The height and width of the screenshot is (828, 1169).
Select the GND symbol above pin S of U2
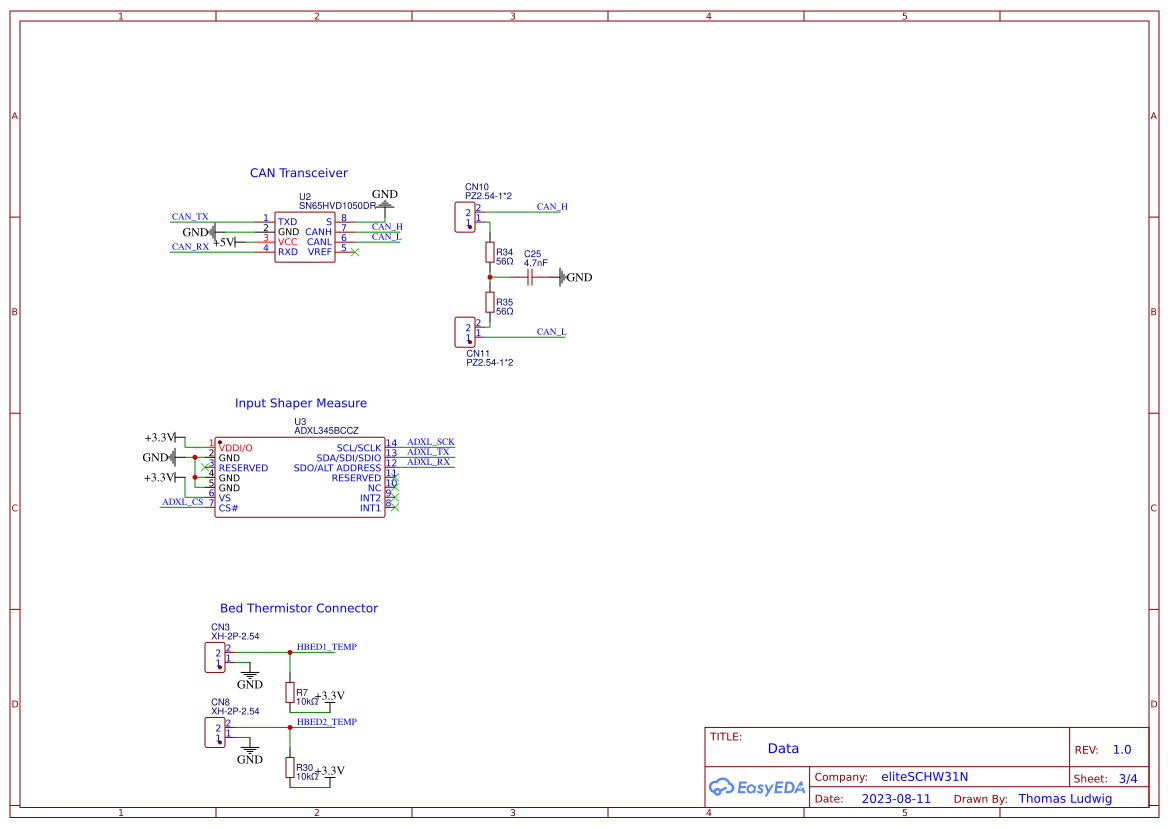[x=384, y=202]
